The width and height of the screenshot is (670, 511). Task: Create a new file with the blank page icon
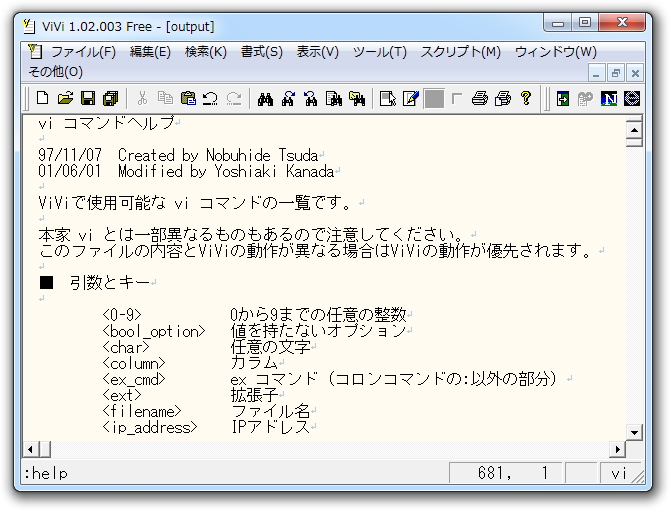tap(42, 99)
